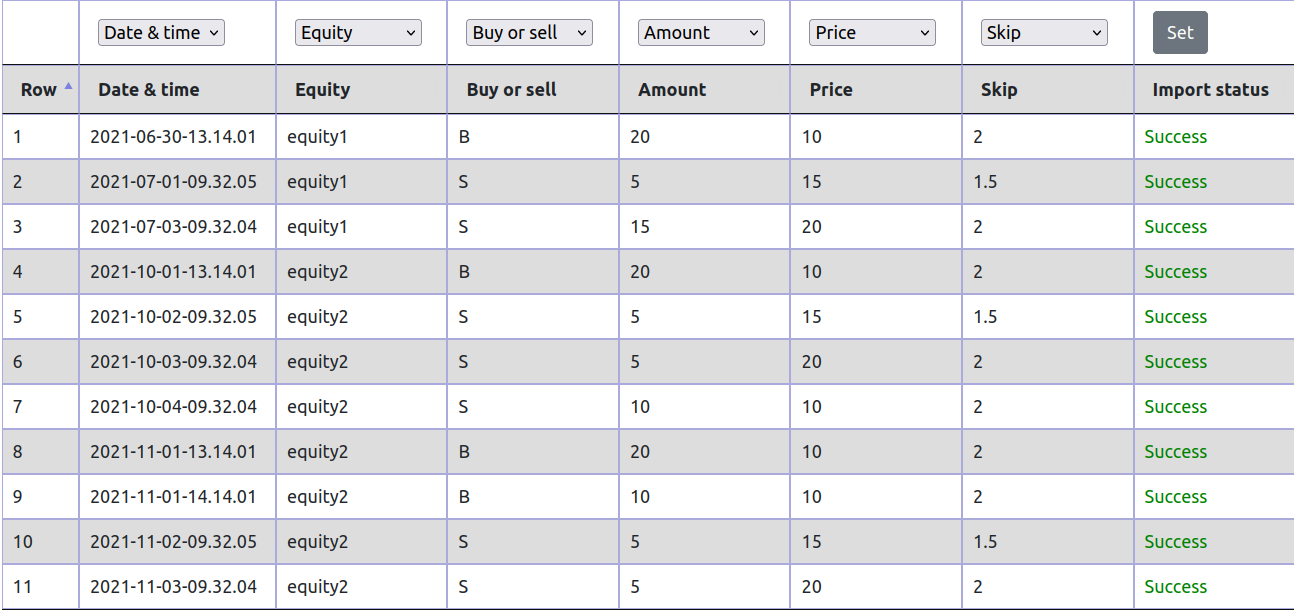
Task: Click row number 10 cell
Action: [x=23, y=542]
